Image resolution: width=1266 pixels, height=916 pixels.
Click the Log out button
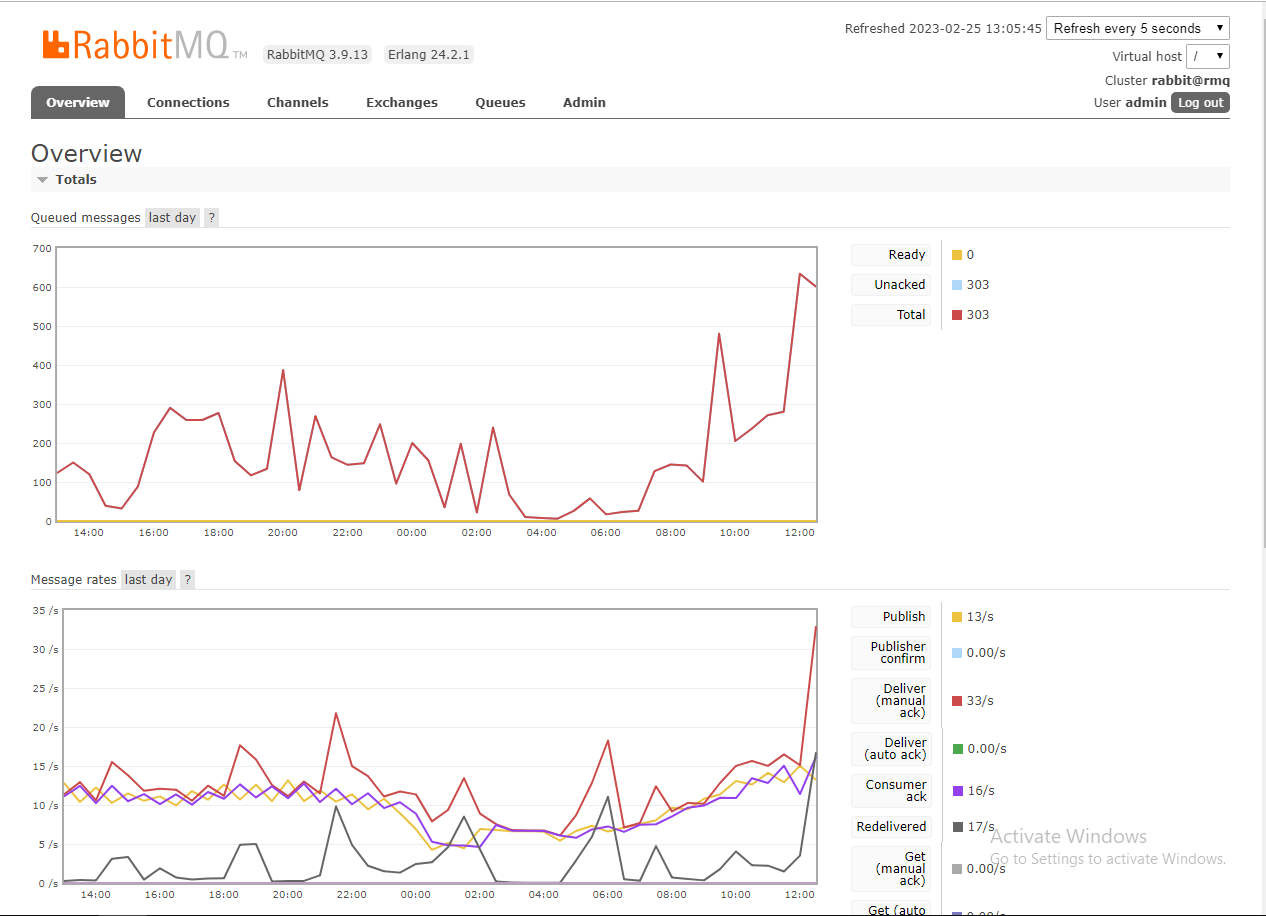coord(1200,103)
